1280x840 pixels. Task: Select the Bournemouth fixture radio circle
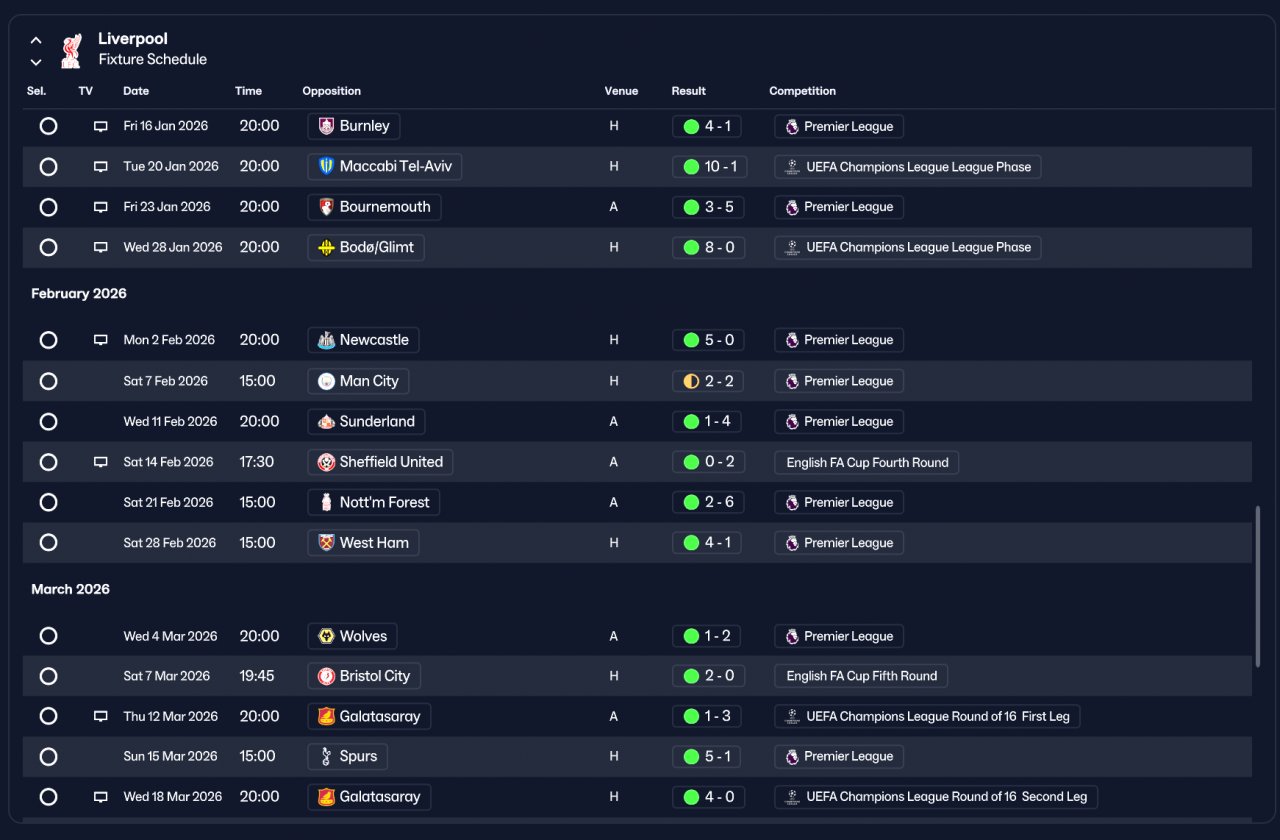tap(48, 207)
